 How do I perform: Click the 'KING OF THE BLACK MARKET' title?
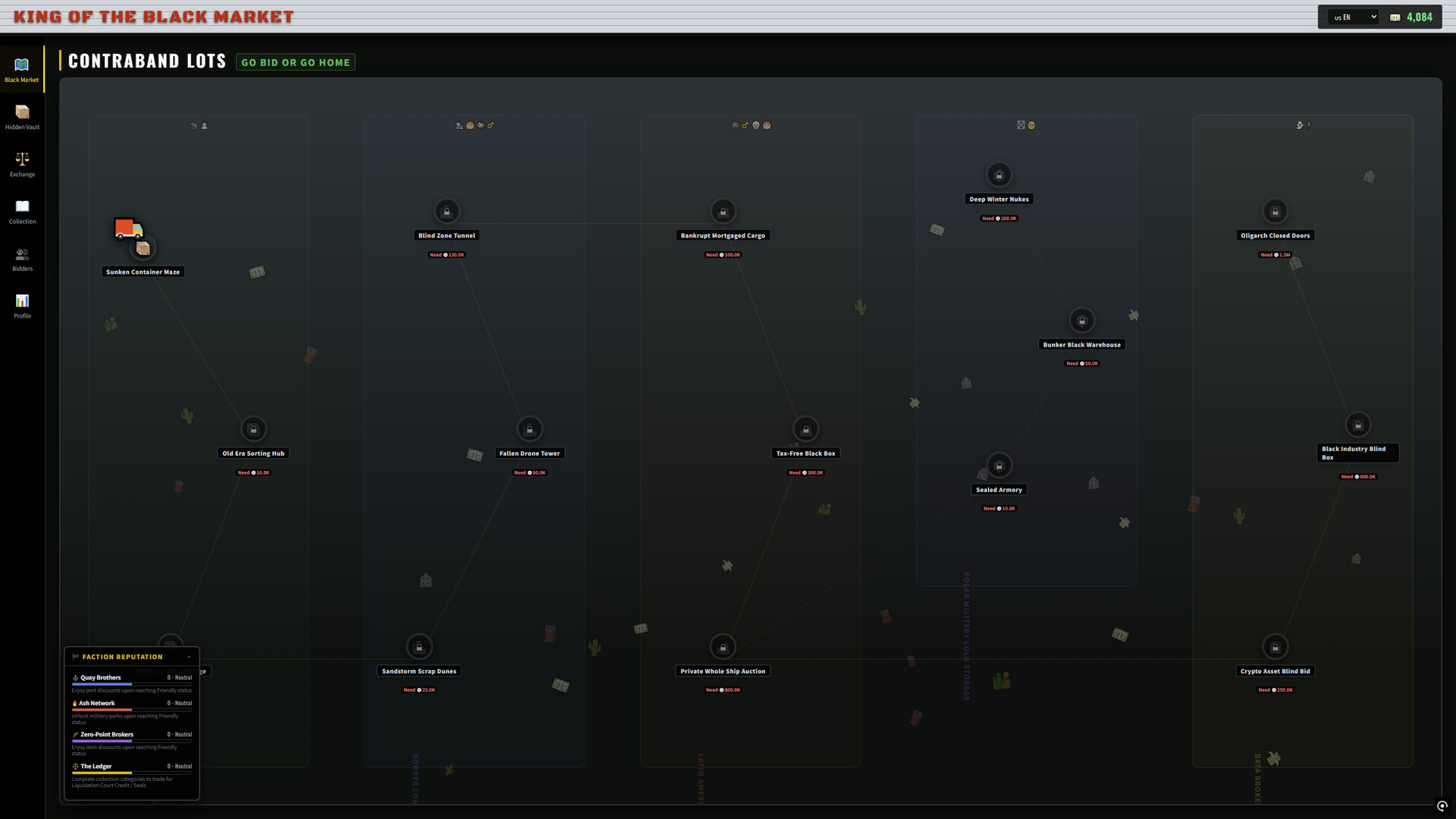coord(154,17)
